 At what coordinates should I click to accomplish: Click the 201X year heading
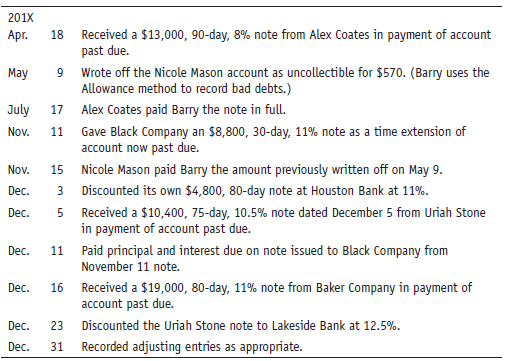(x=21, y=17)
